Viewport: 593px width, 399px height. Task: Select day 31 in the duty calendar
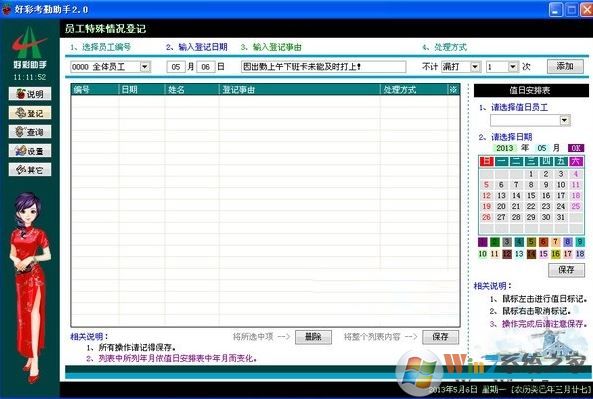[x=561, y=217]
